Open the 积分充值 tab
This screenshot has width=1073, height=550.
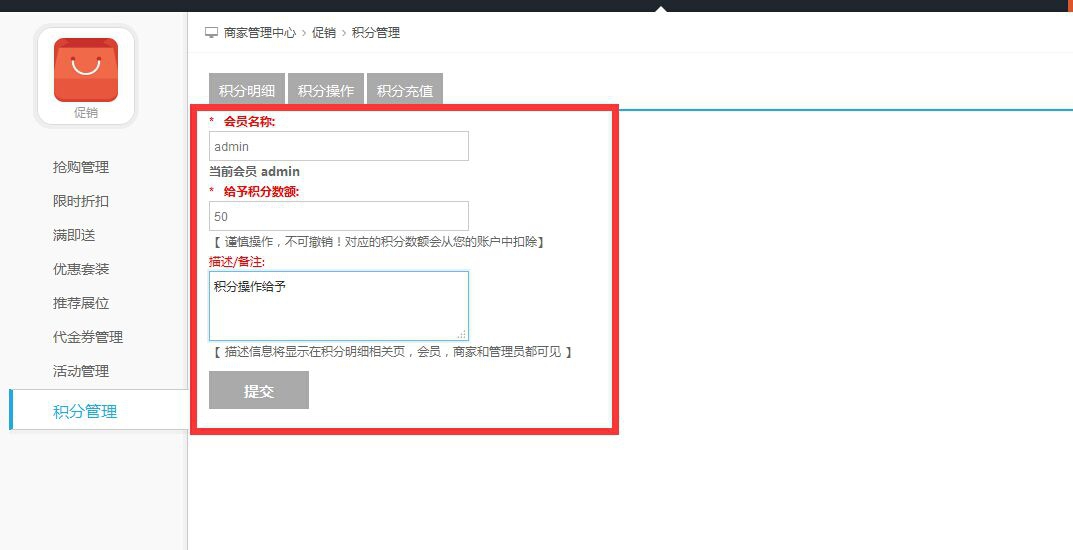coord(405,90)
